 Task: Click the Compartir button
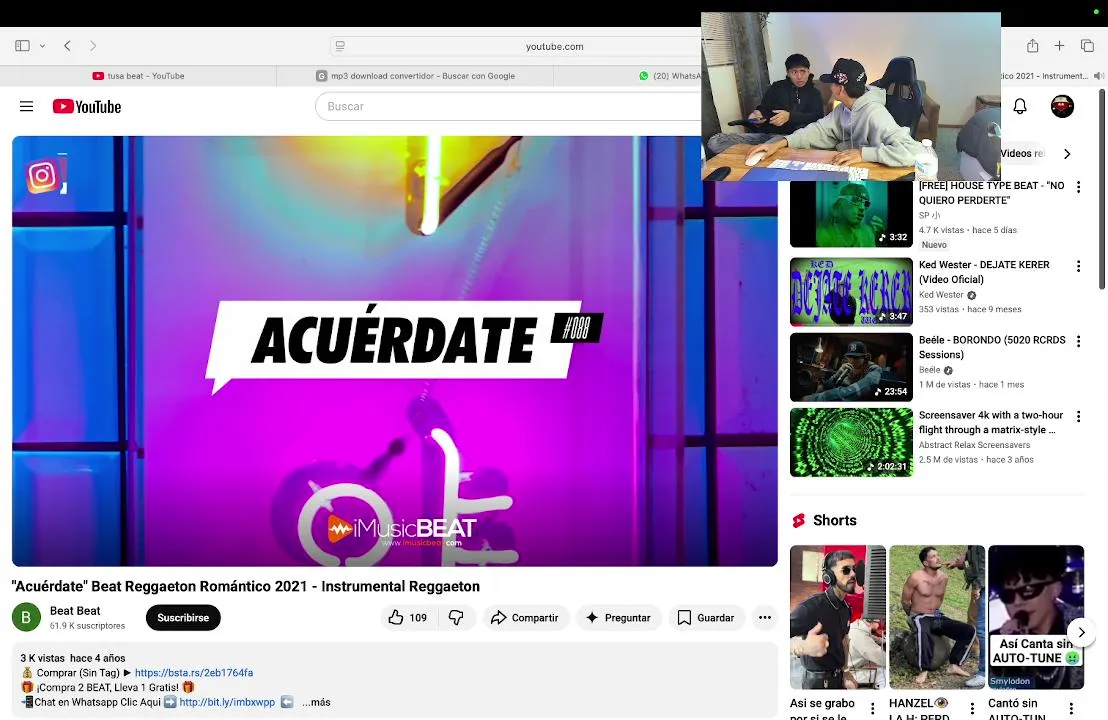coord(525,618)
